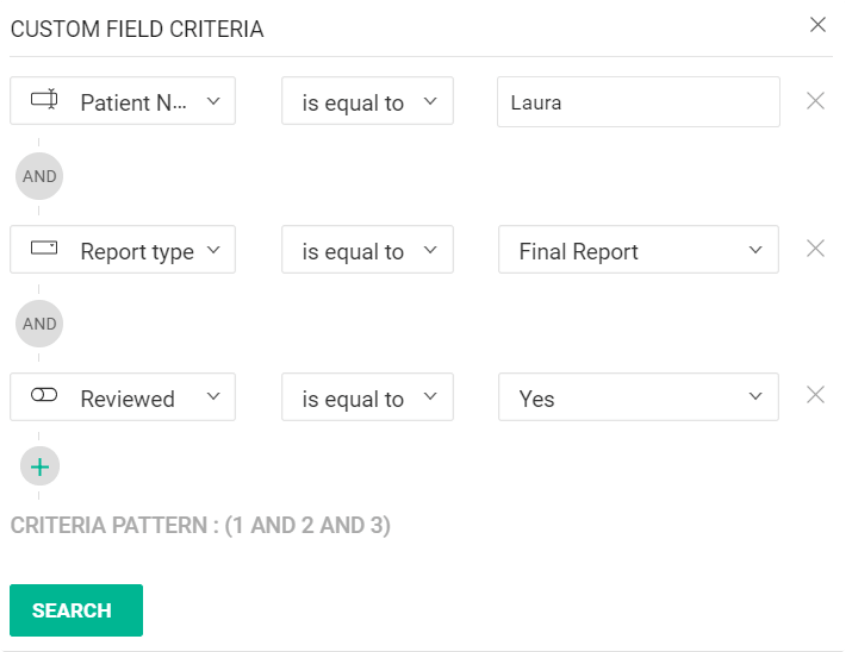Open the Patient Name field dropdown
846x652 pixels.
point(212,101)
